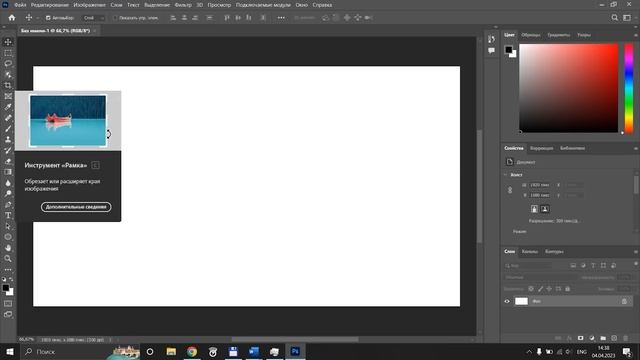Screen dimensions: 640x360
Task: Open the History panel icon
Action: pyautogui.click(x=491, y=39)
